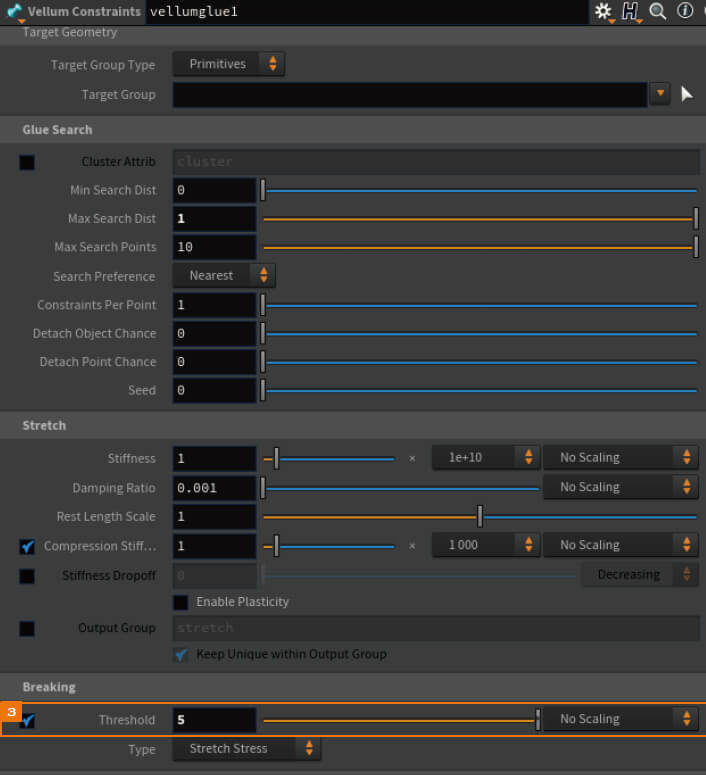Open the Compression Stiffness 1000 multiplier dropdown

tap(485, 545)
